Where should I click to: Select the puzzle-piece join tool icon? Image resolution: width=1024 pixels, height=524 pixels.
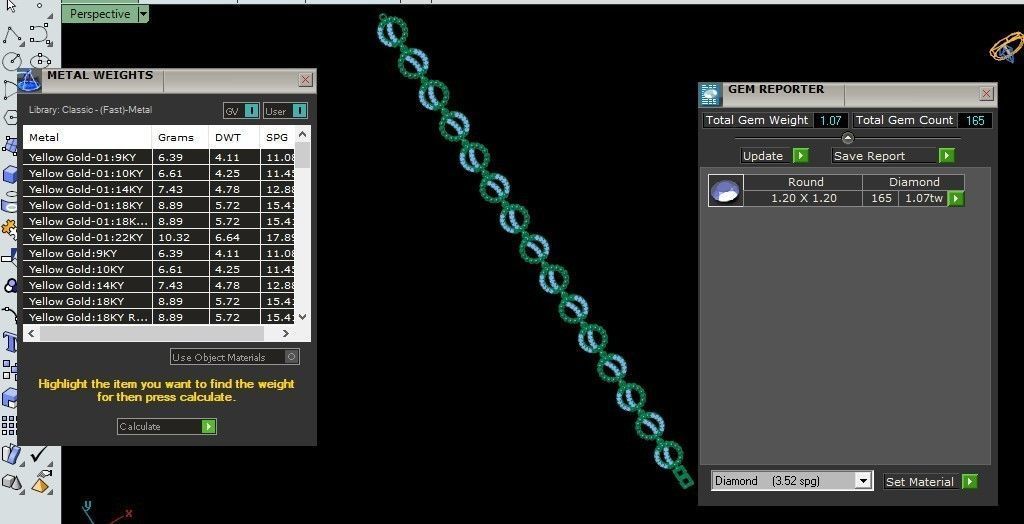(x=8, y=229)
